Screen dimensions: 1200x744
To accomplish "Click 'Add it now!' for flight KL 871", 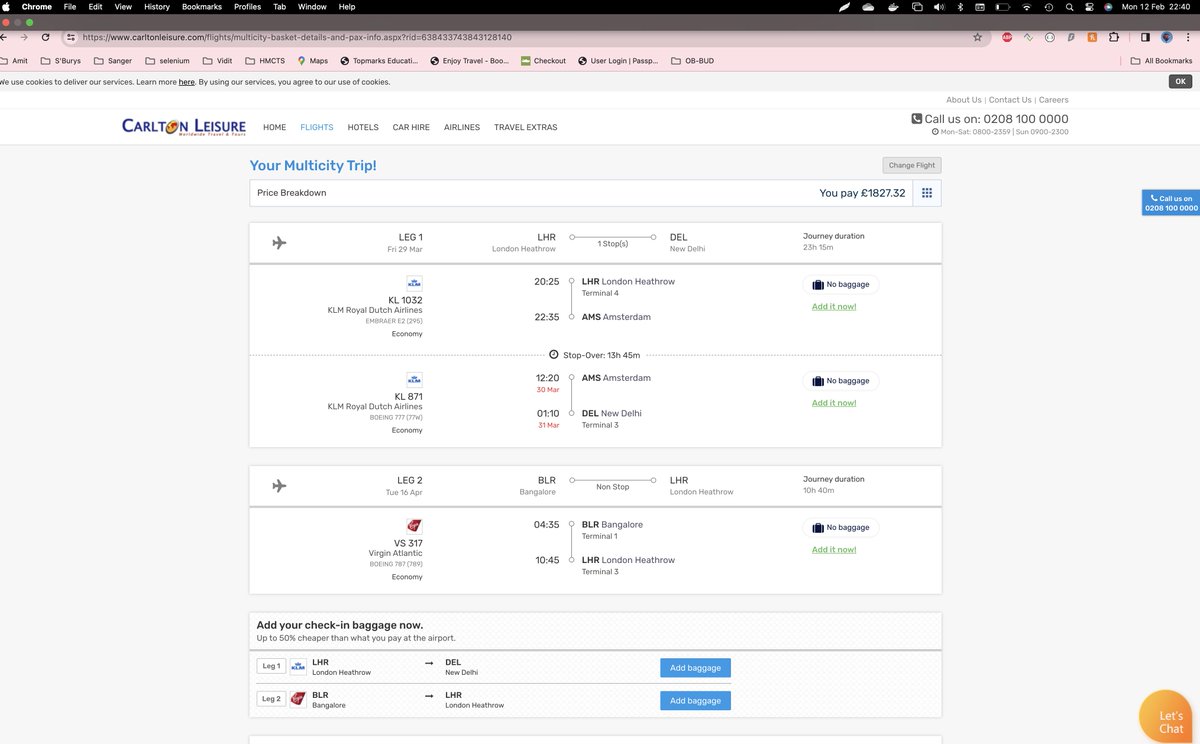I will tap(834, 403).
